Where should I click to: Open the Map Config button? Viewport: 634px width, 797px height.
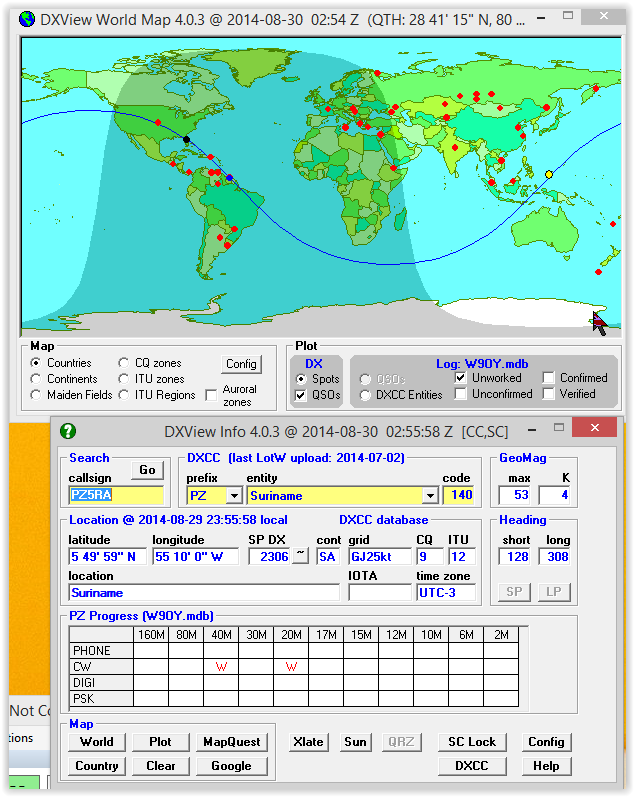click(241, 364)
